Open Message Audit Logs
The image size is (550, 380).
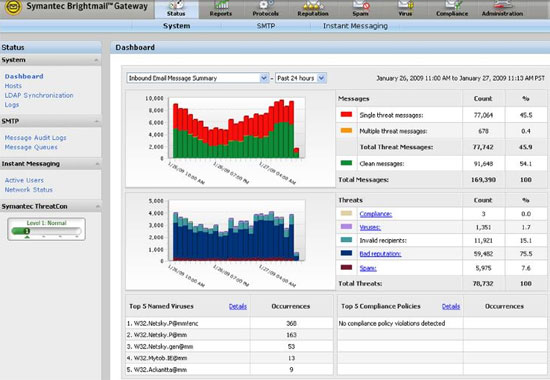pyautogui.click(x=35, y=138)
